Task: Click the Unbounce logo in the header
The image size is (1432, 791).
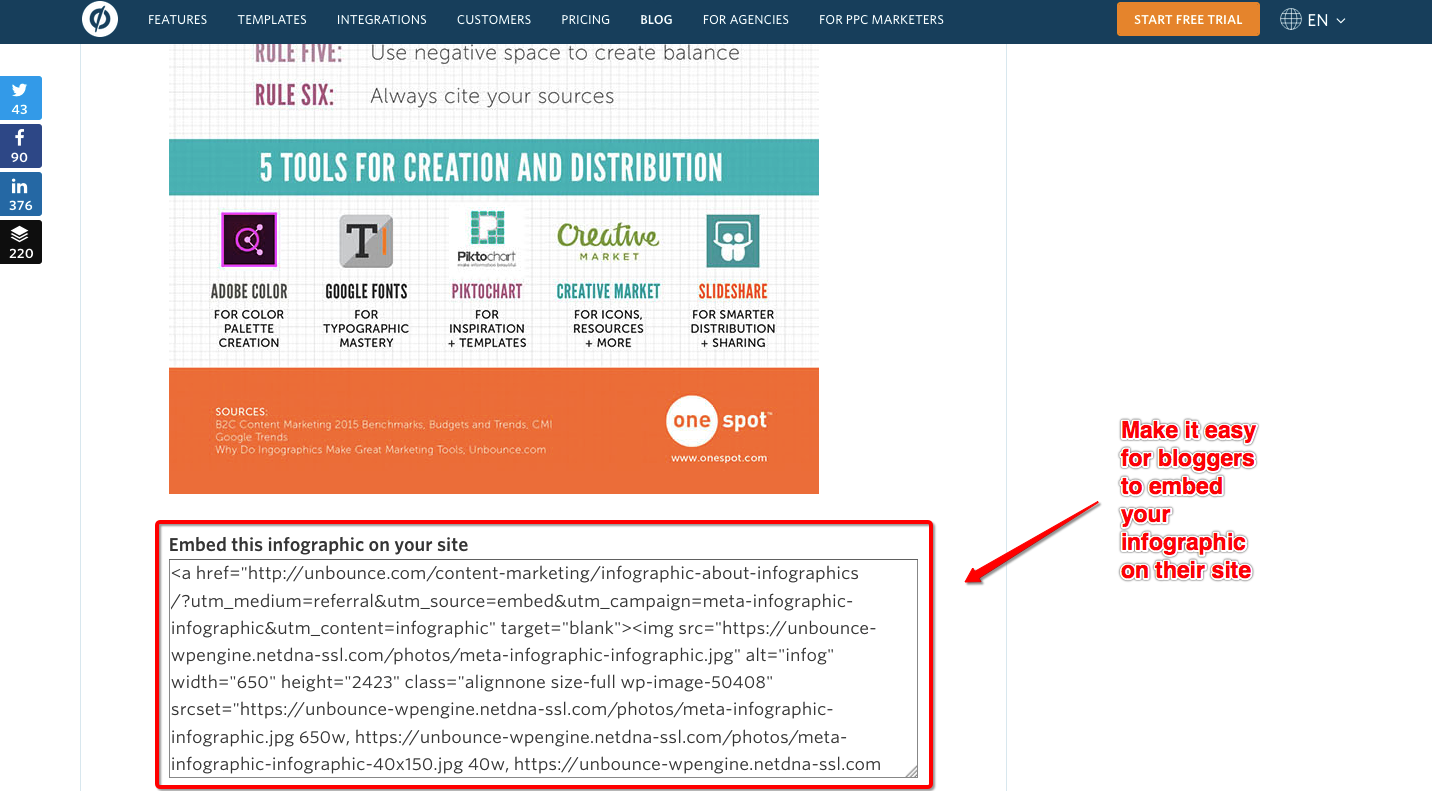Action: (100, 19)
